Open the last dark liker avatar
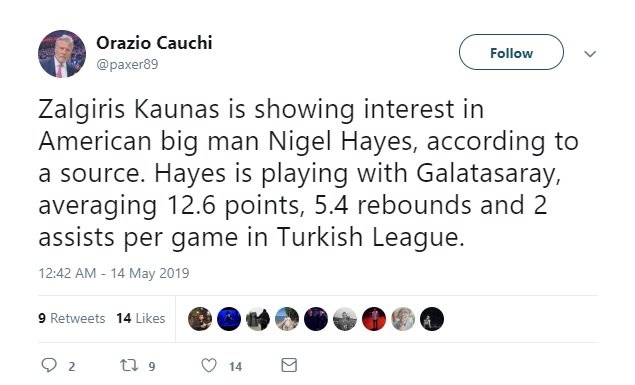Screen dimensions: 635x385 [432, 319]
